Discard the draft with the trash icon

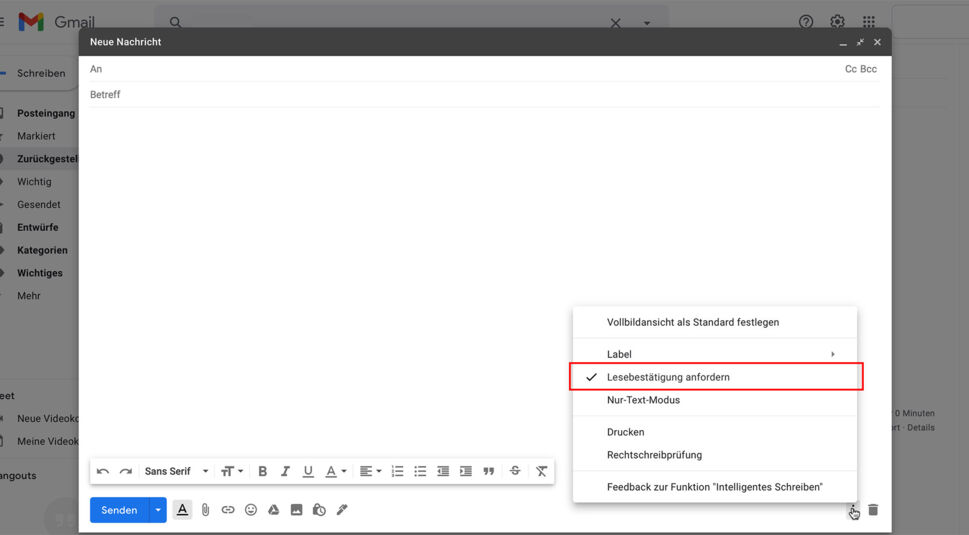[873, 510]
